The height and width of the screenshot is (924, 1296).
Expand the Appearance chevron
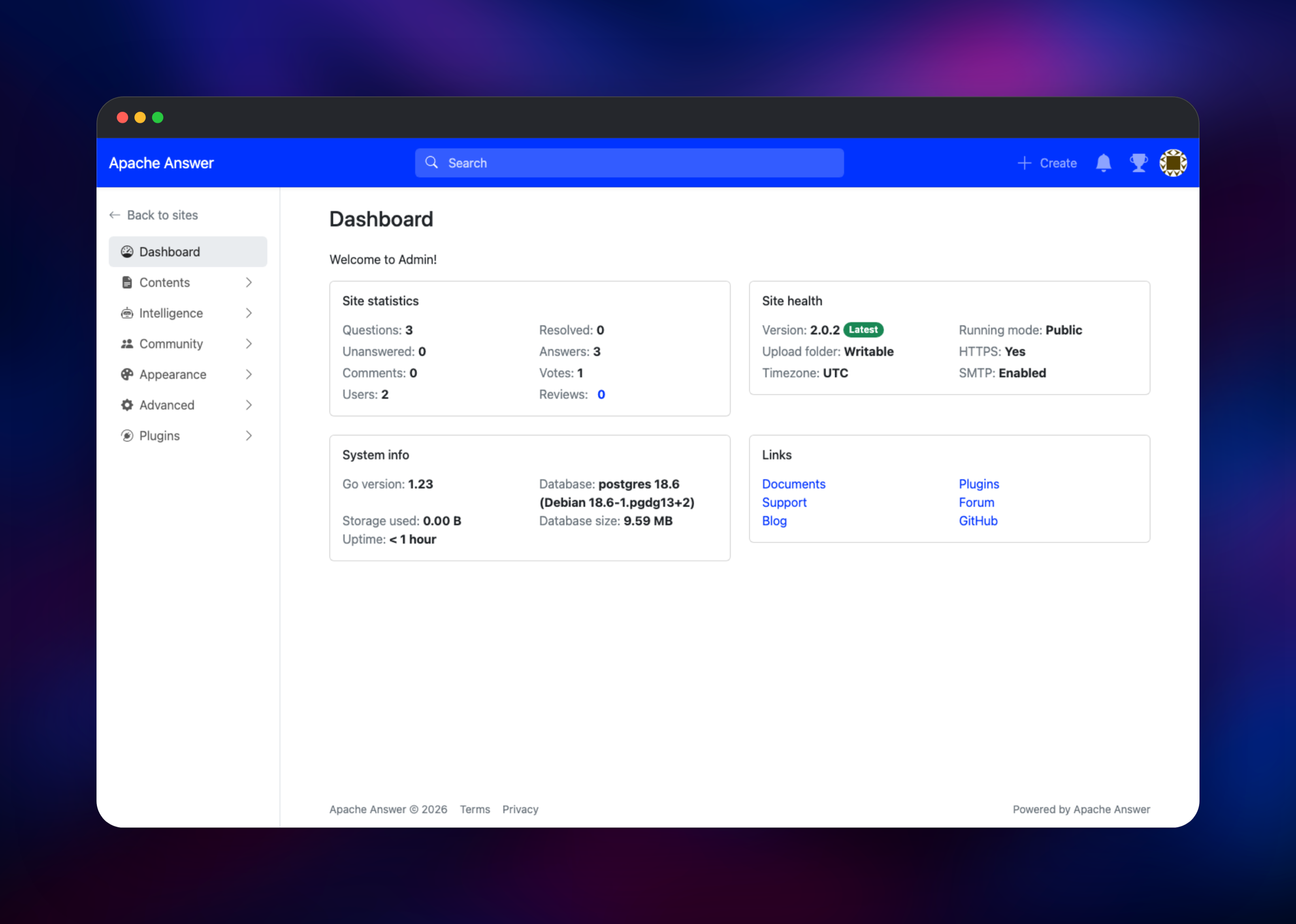coord(249,374)
